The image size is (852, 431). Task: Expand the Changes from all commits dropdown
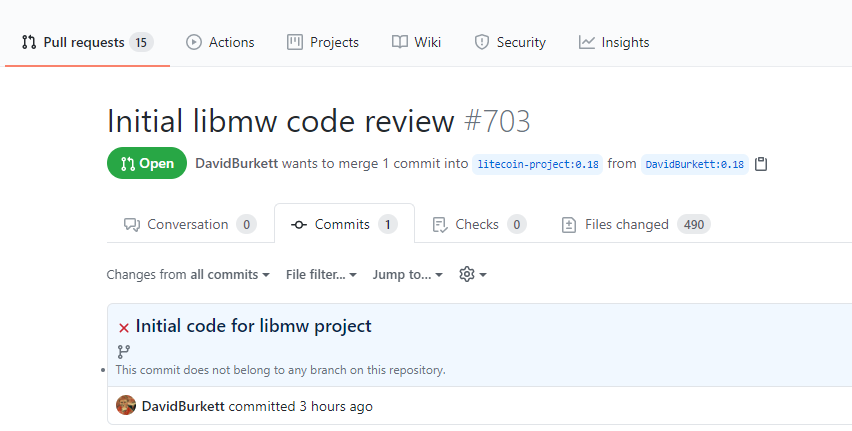click(188, 274)
